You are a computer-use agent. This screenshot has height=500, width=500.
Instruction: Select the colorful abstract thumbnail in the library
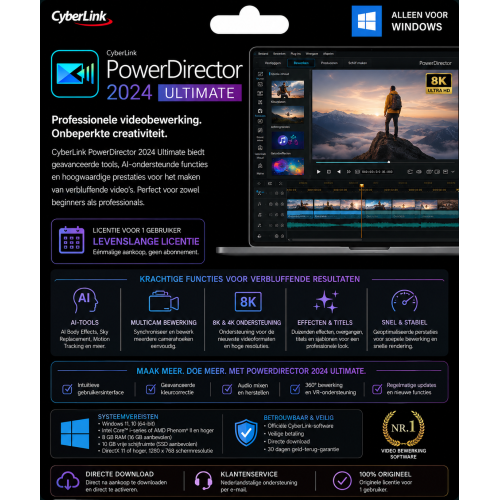[288, 166]
